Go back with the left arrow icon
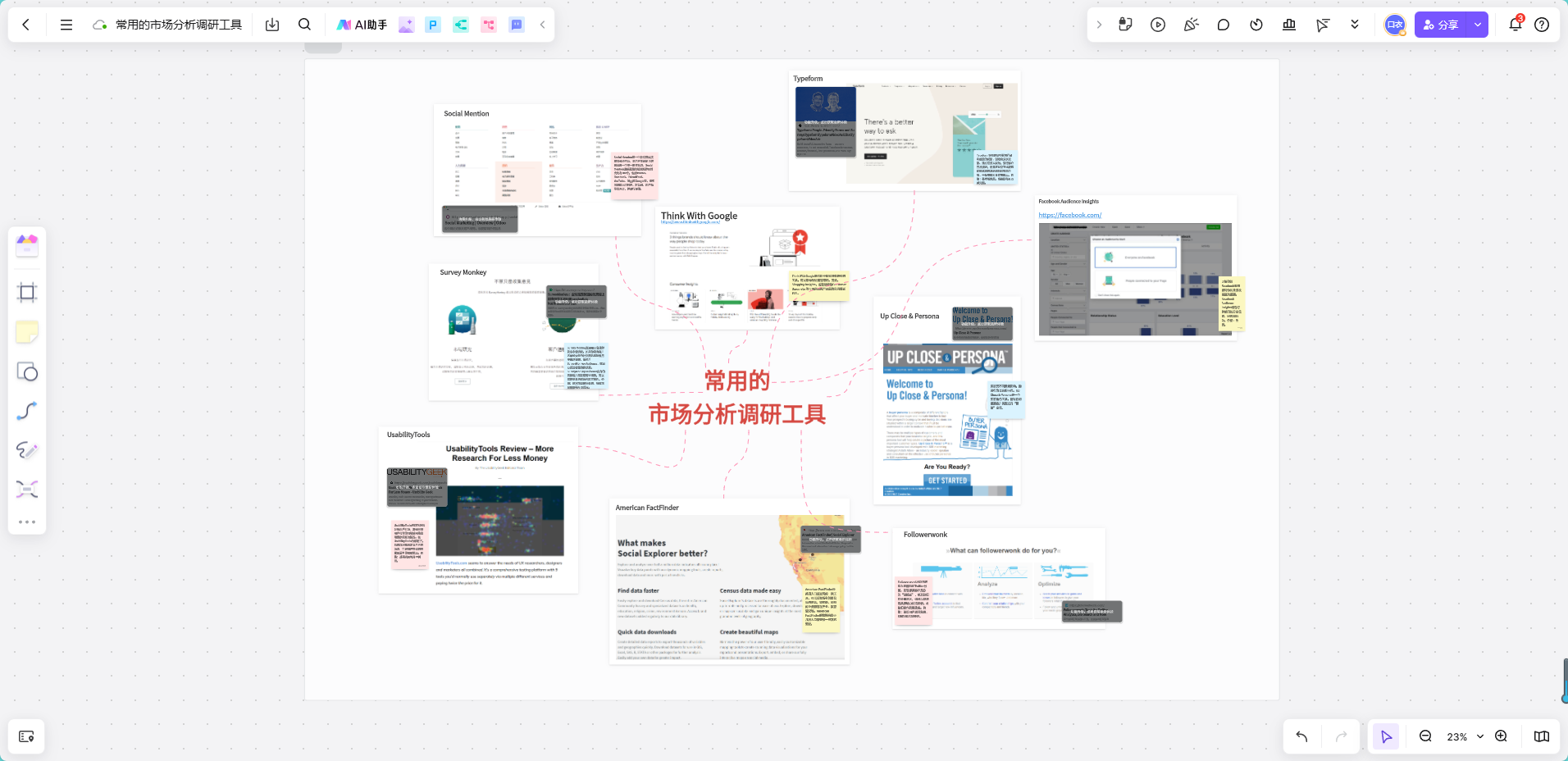The height and width of the screenshot is (761, 1568). pyautogui.click(x=26, y=25)
